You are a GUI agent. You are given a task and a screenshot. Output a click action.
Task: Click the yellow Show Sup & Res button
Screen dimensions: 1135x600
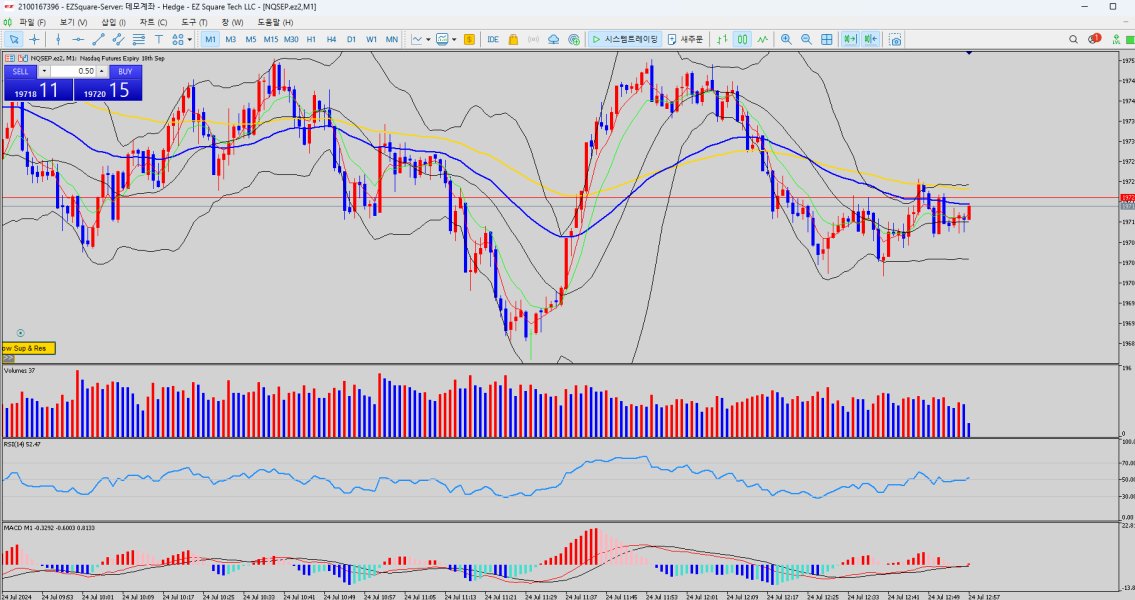(27, 348)
